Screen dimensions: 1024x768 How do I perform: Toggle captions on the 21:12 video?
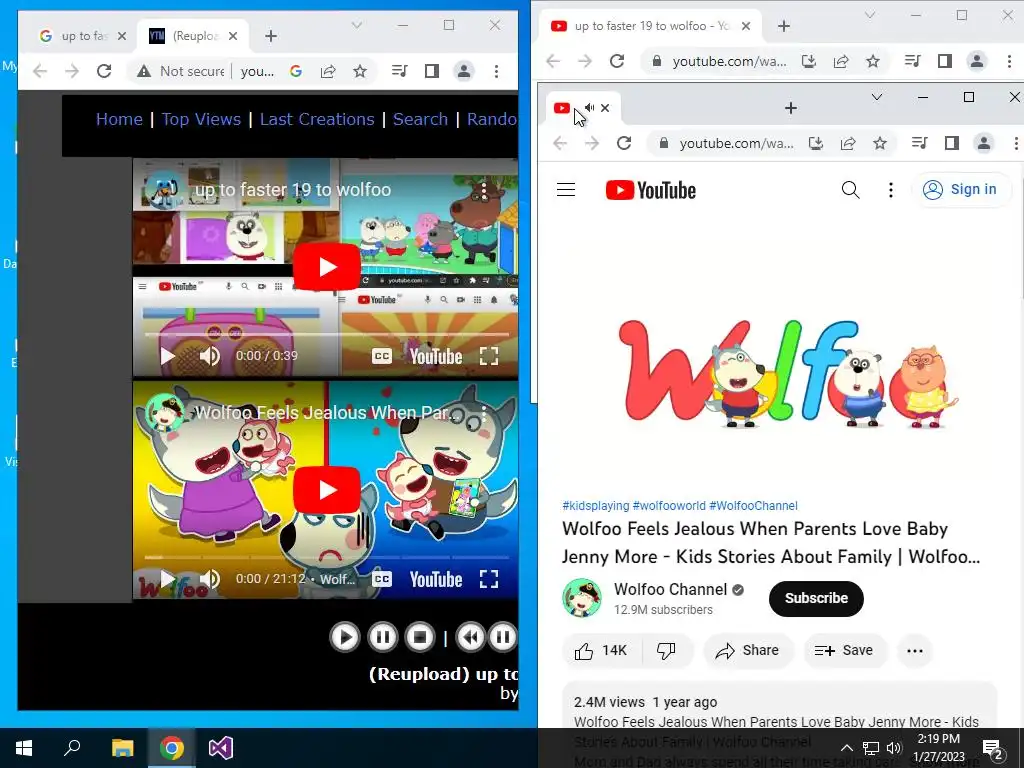pyautogui.click(x=382, y=579)
